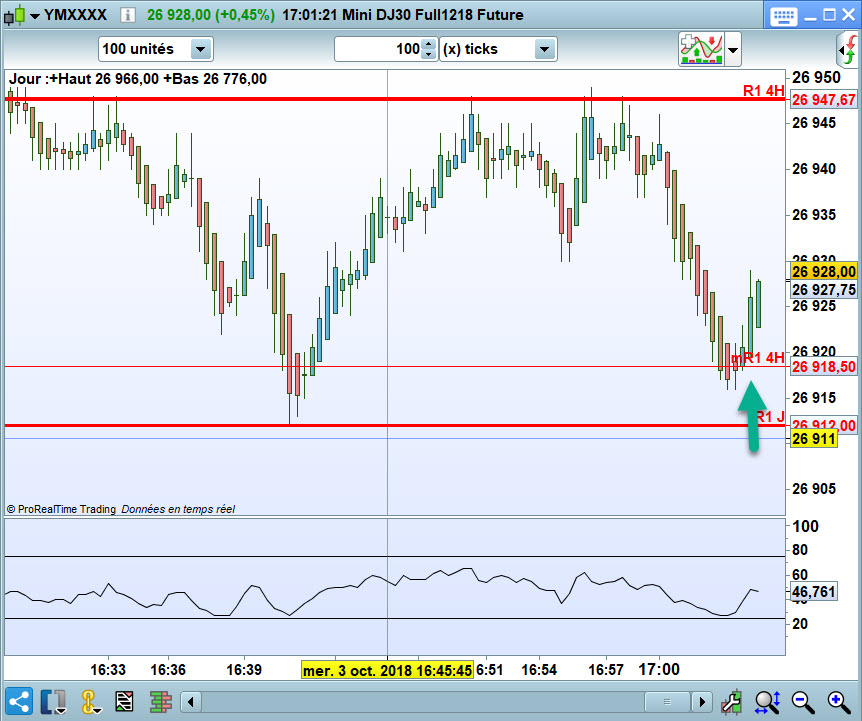
Task: Click the 17:00 time axis label
Action: [659, 669]
